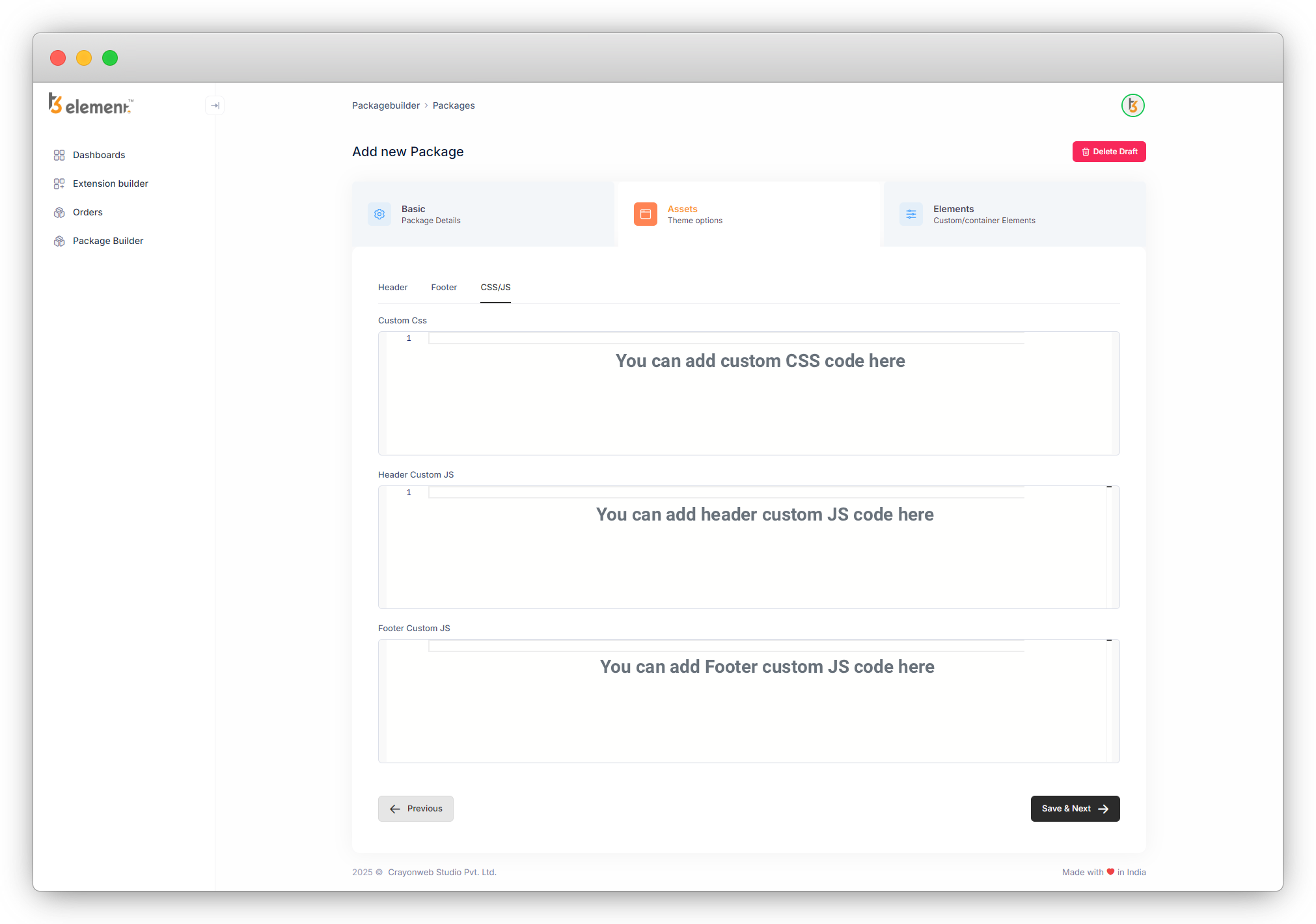Open user profile avatar in top right
This screenshot has width=1316, height=924.
click(1132, 105)
